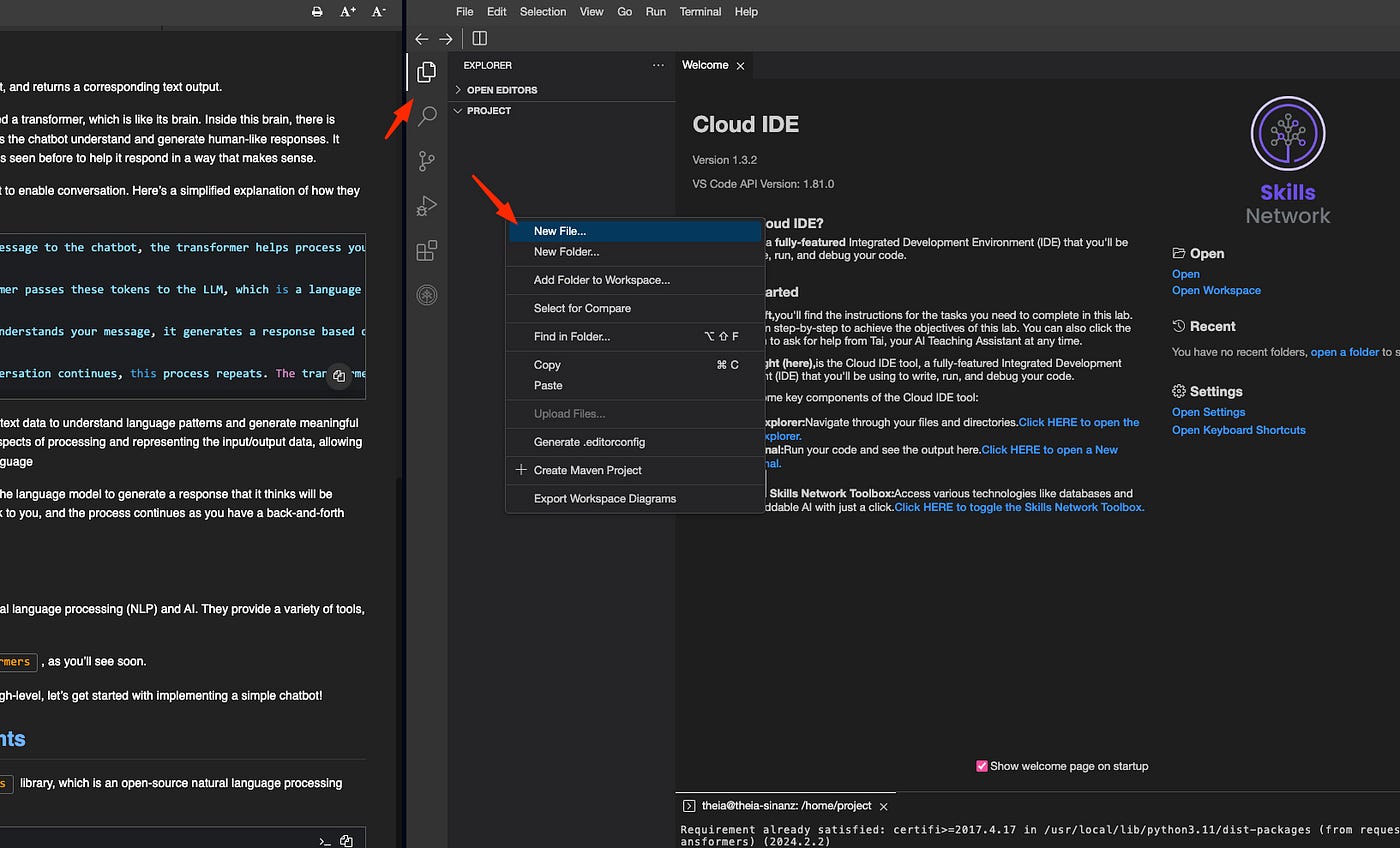
Task: Open the Edit menu
Action: 497,12
